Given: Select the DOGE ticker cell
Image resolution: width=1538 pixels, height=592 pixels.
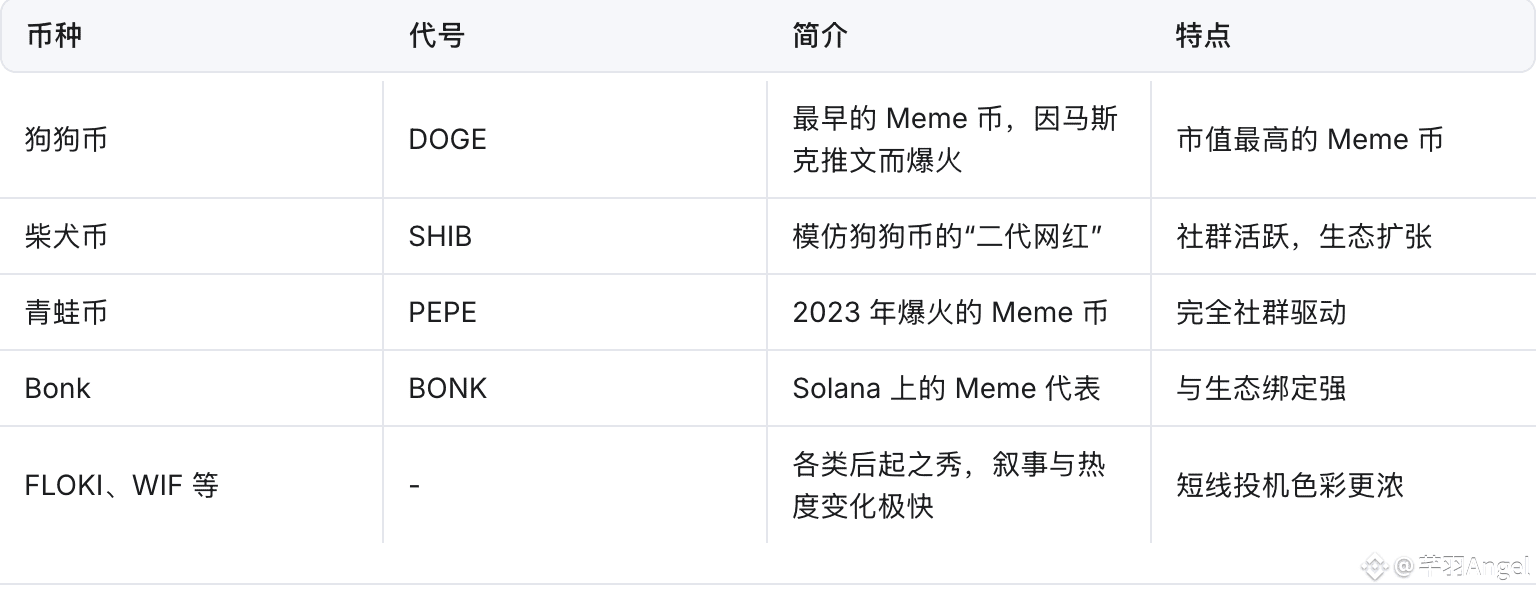Looking at the screenshot, I should [x=448, y=139].
